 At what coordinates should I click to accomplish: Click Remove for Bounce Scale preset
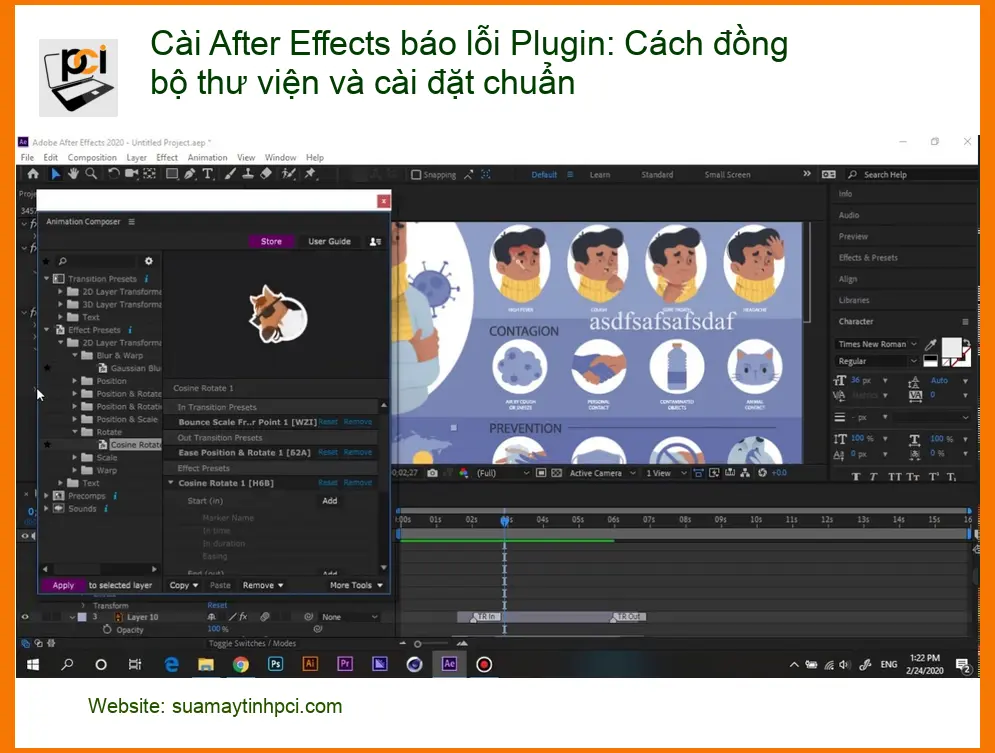pyautogui.click(x=358, y=422)
